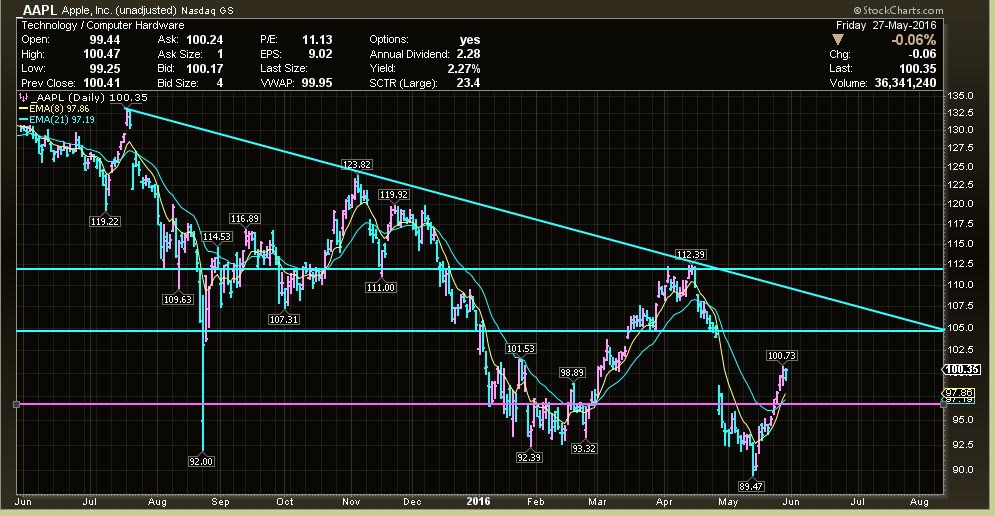Click the Yield value 2.27%
Viewport: 995px width, 516px height.
click(464, 69)
